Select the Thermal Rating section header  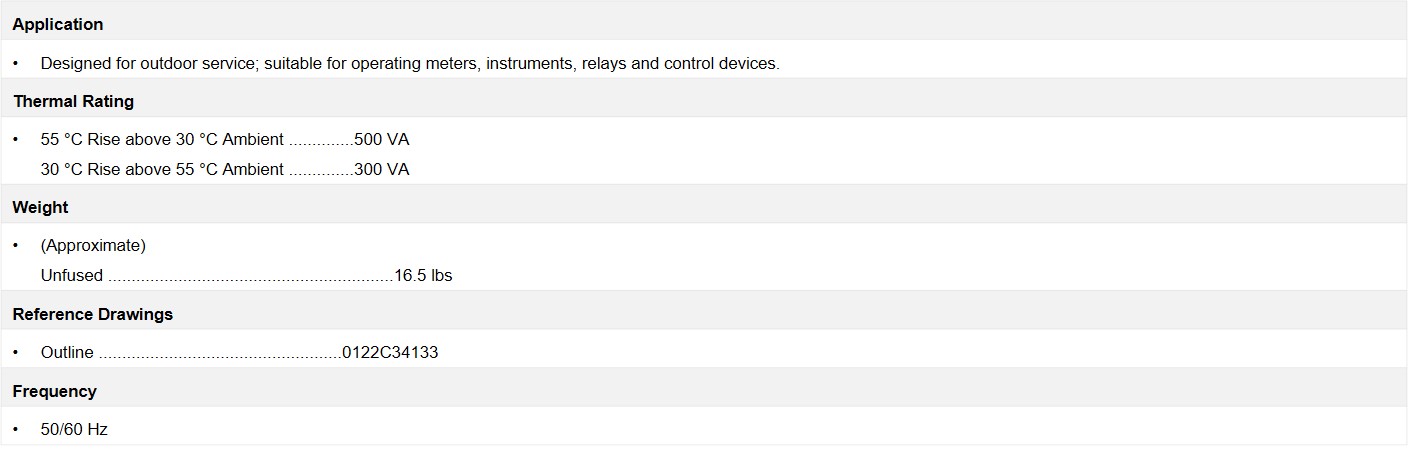(73, 101)
